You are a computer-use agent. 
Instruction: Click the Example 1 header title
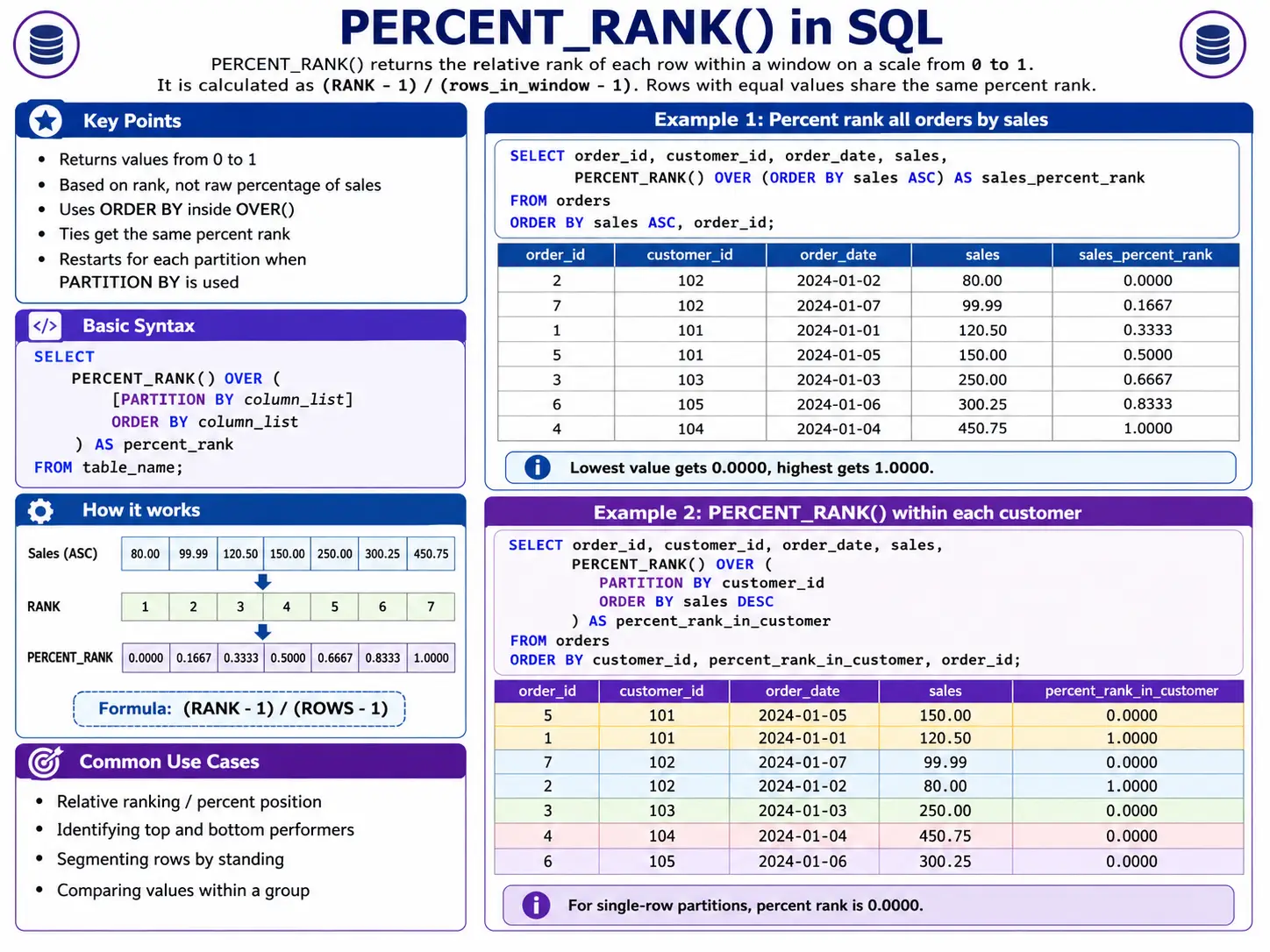pyautogui.click(x=851, y=119)
